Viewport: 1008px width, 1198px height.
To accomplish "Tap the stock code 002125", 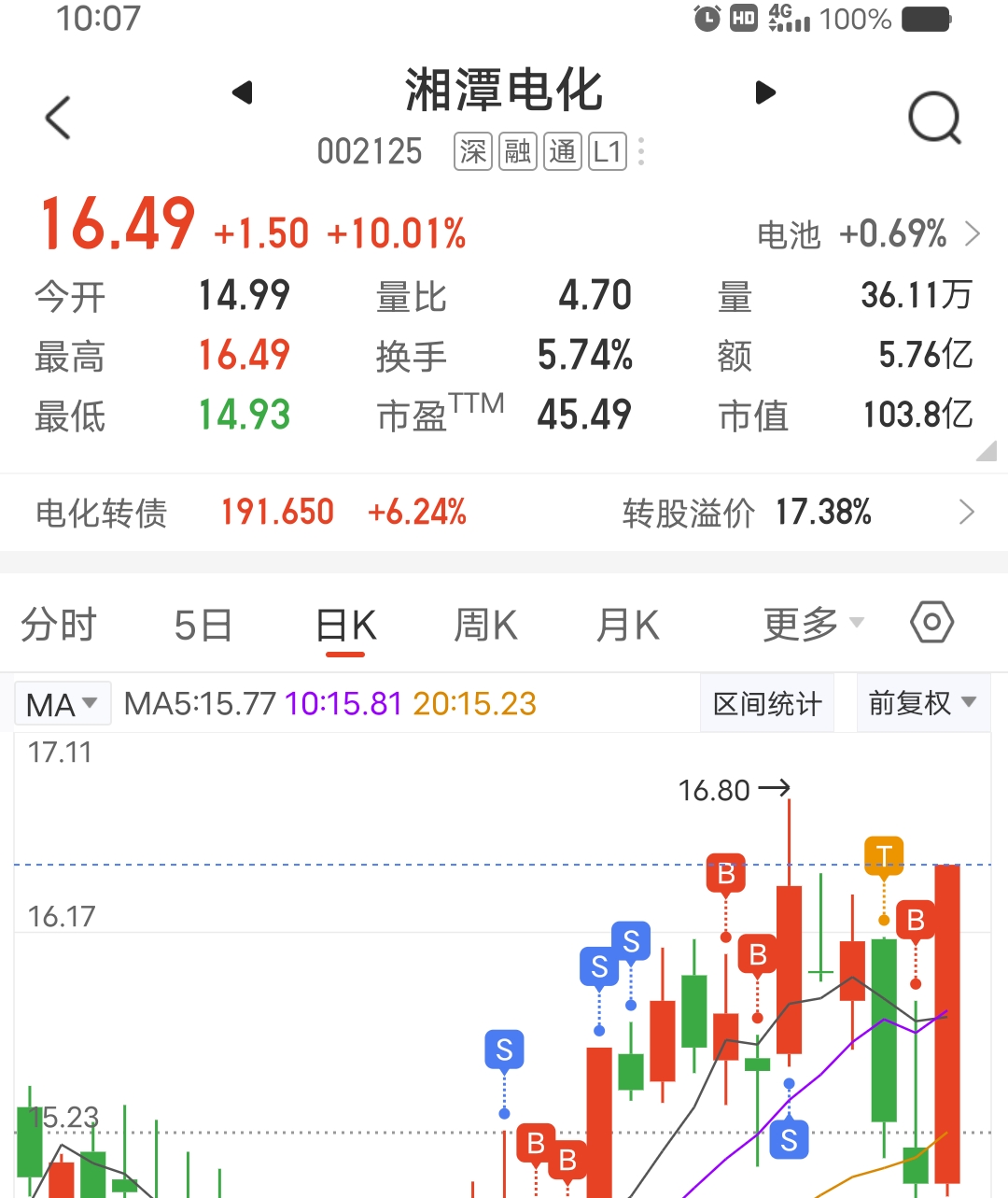I will 370,151.
